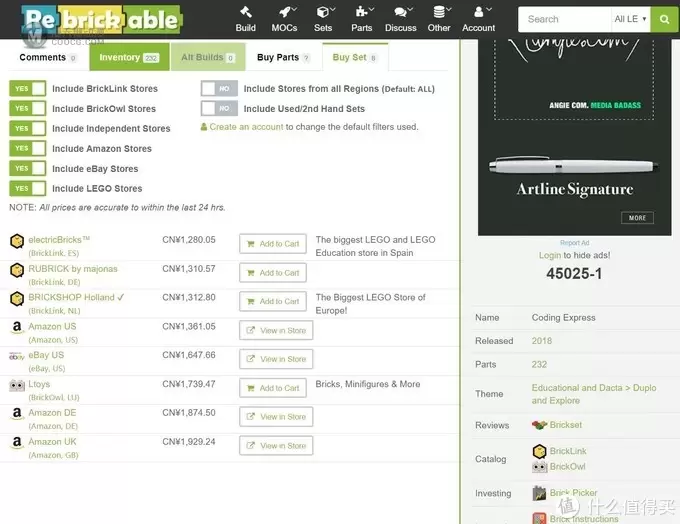Toggle Include Amazon Stores switch
The width and height of the screenshot is (680, 524).
click(28, 148)
